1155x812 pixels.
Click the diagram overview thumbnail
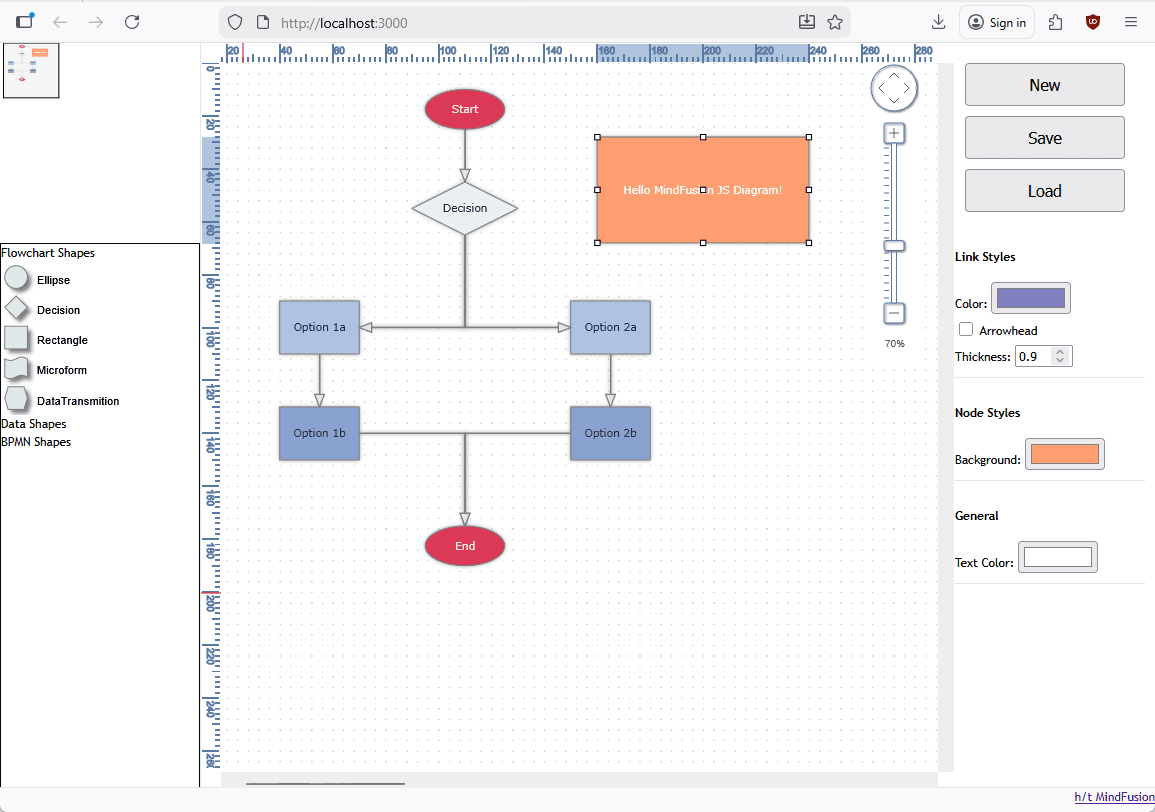(31, 71)
